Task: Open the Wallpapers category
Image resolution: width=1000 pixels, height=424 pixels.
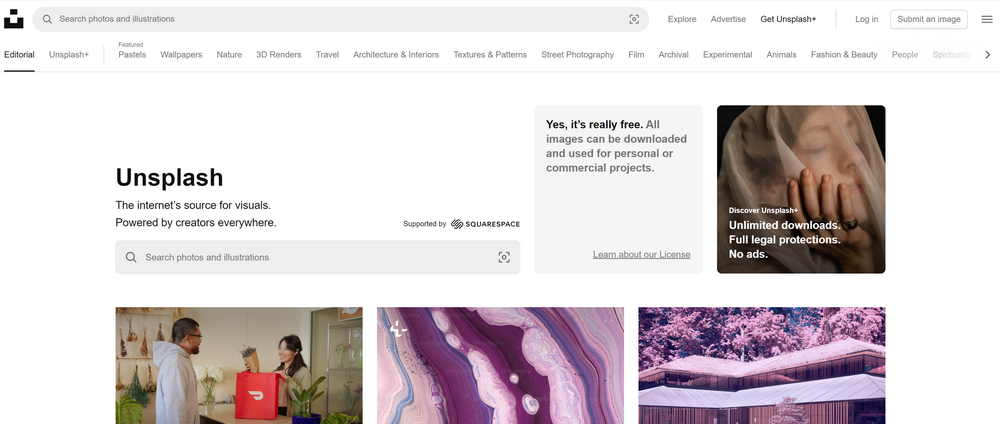Action: point(181,55)
